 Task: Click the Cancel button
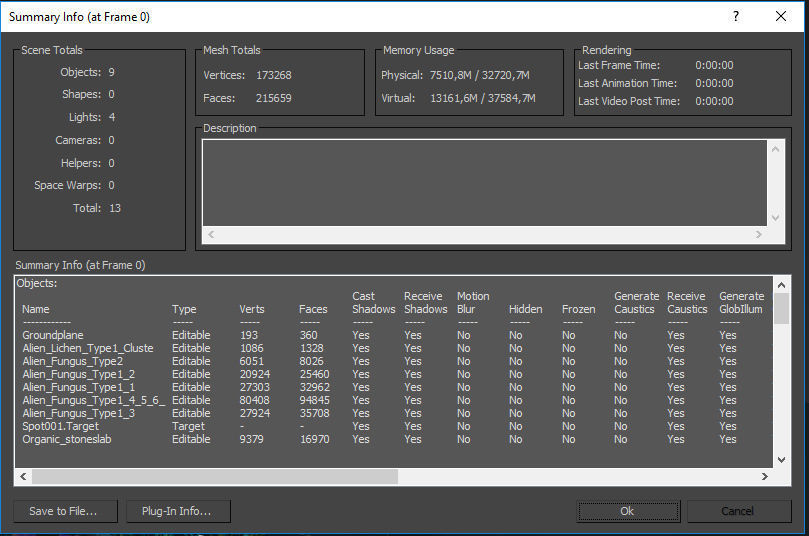pyautogui.click(x=739, y=511)
